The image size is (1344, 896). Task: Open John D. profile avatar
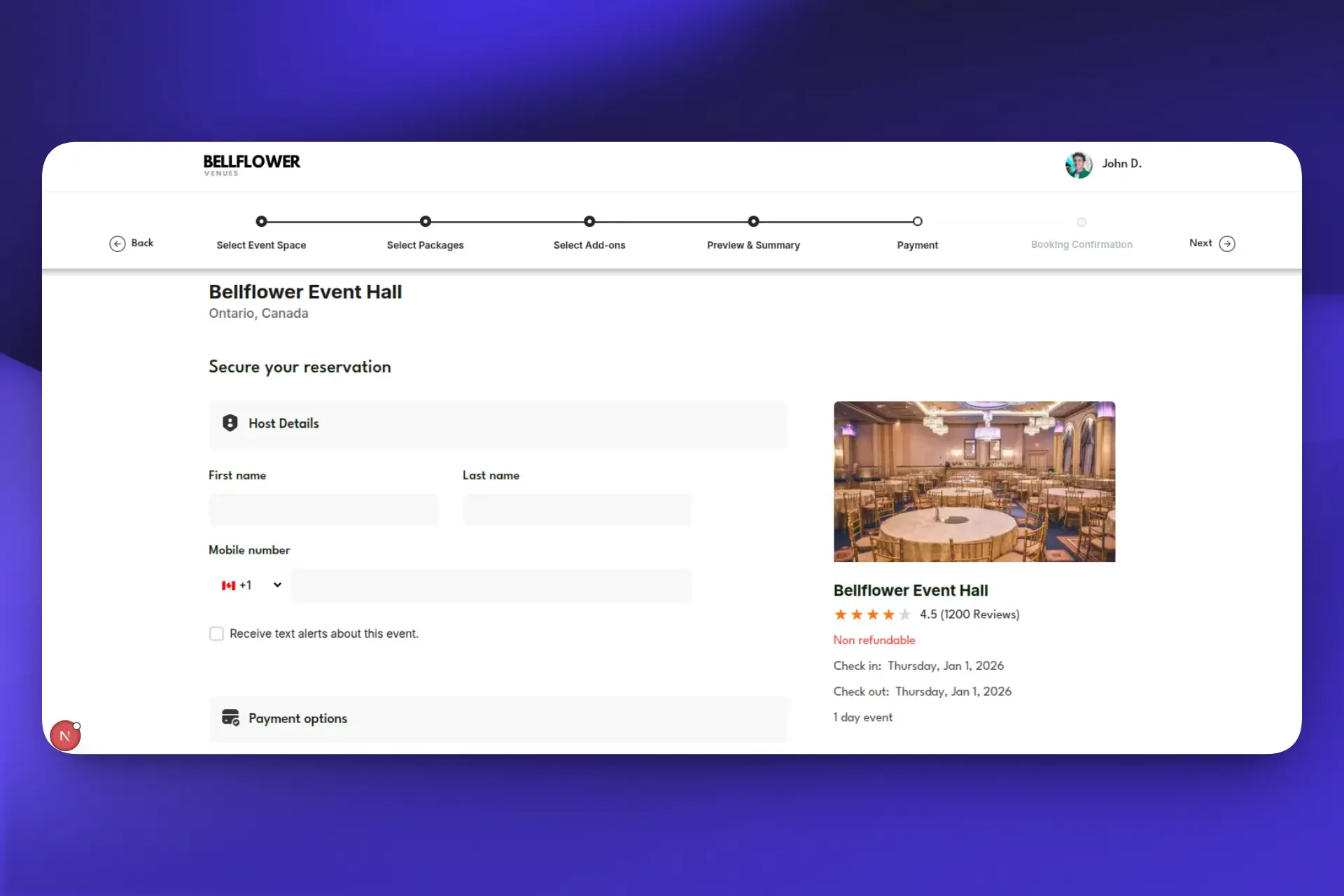(1079, 164)
